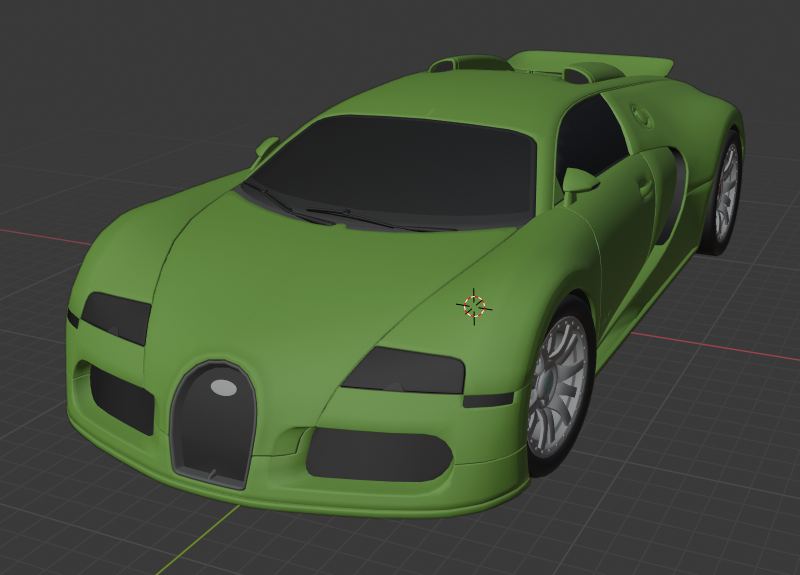Screen dimensions: 800x575
Task: Select the oval badge on front grille
Action: [x=223, y=388]
